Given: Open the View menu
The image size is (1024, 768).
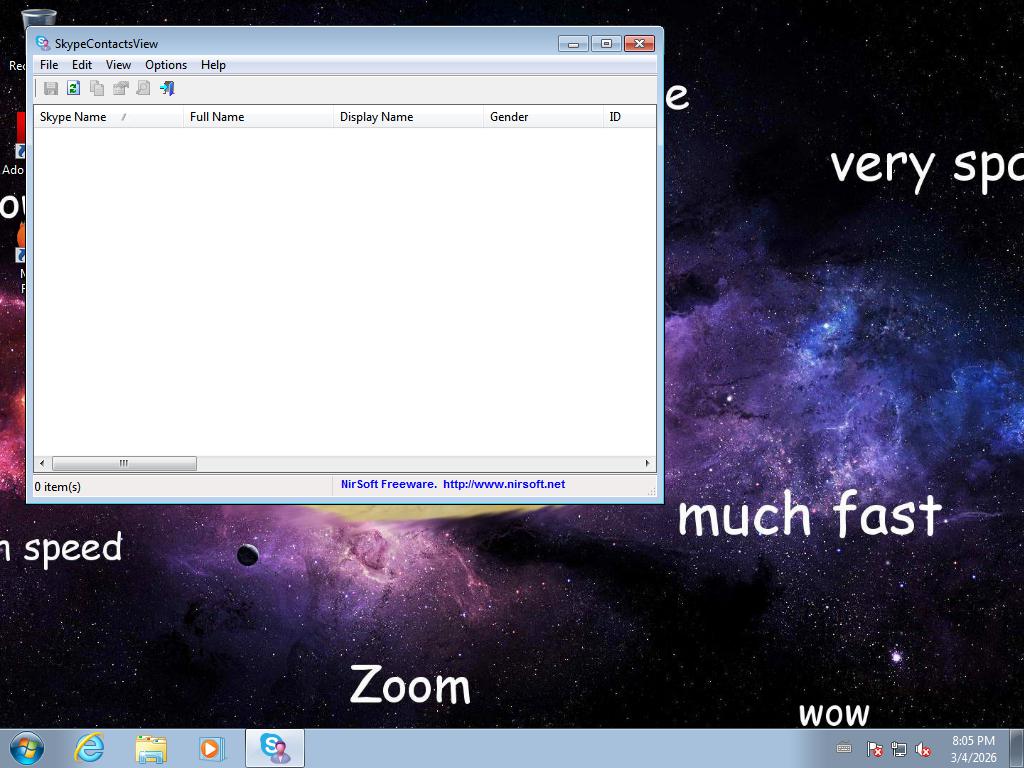Looking at the screenshot, I should click(118, 65).
